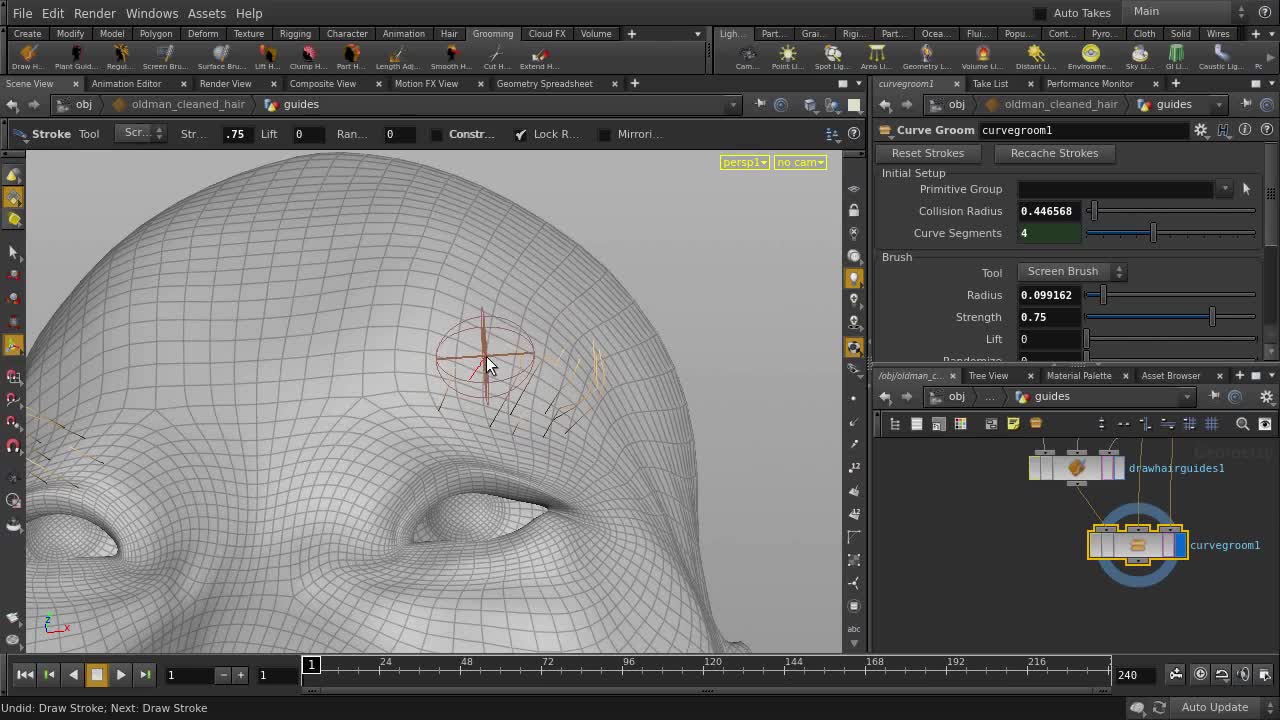Click the Reset Strokes button
Image resolution: width=1280 pixels, height=720 pixels.
pos(928,153)
